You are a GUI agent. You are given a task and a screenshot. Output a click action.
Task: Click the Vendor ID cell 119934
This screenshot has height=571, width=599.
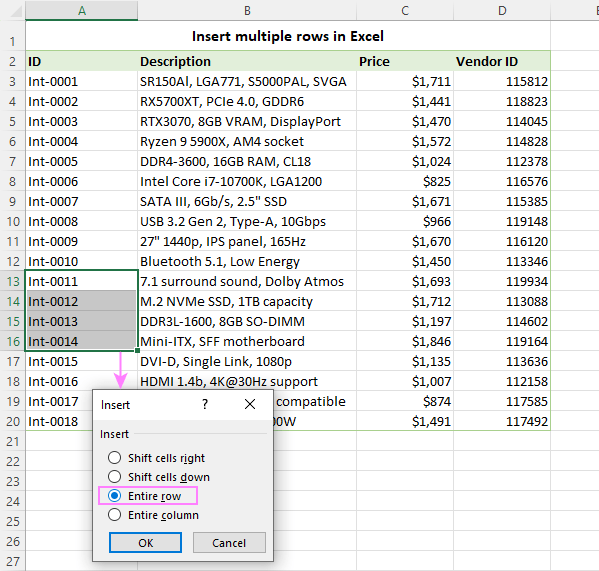pos(502,281)
